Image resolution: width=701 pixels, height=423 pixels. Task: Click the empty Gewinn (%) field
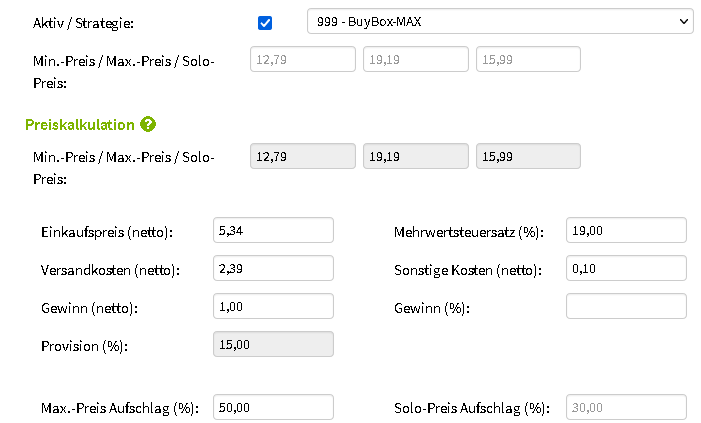click(626, 306)
